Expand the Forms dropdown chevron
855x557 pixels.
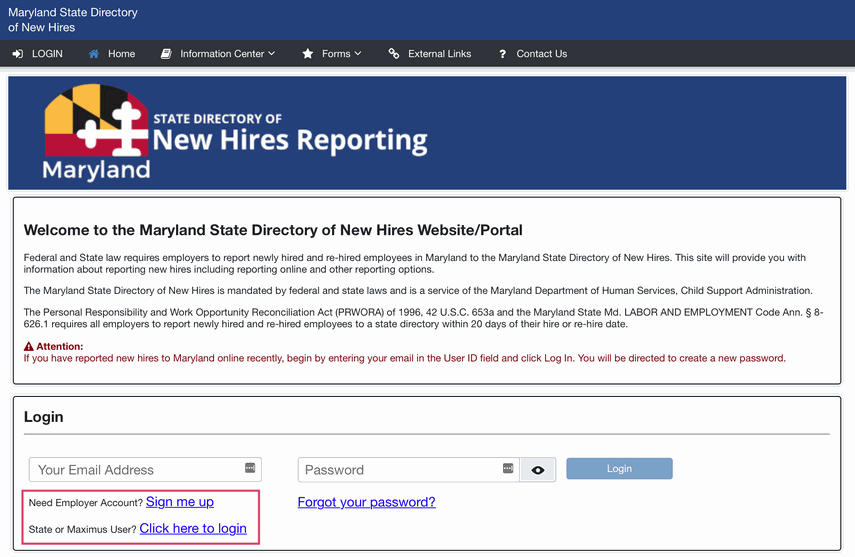point(358,53)
